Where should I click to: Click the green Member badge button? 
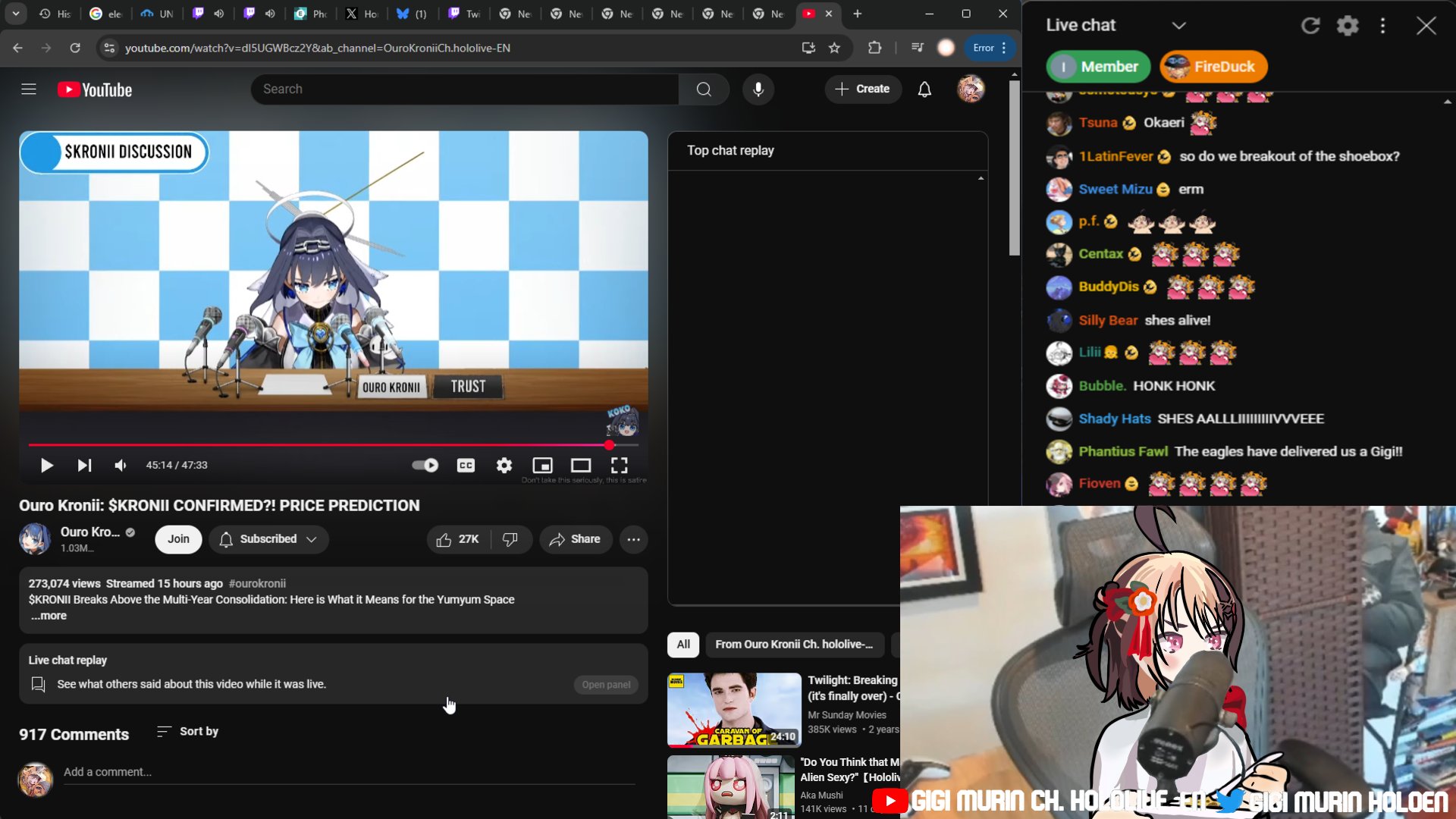pyautogui.click(x=1098, y=67)
